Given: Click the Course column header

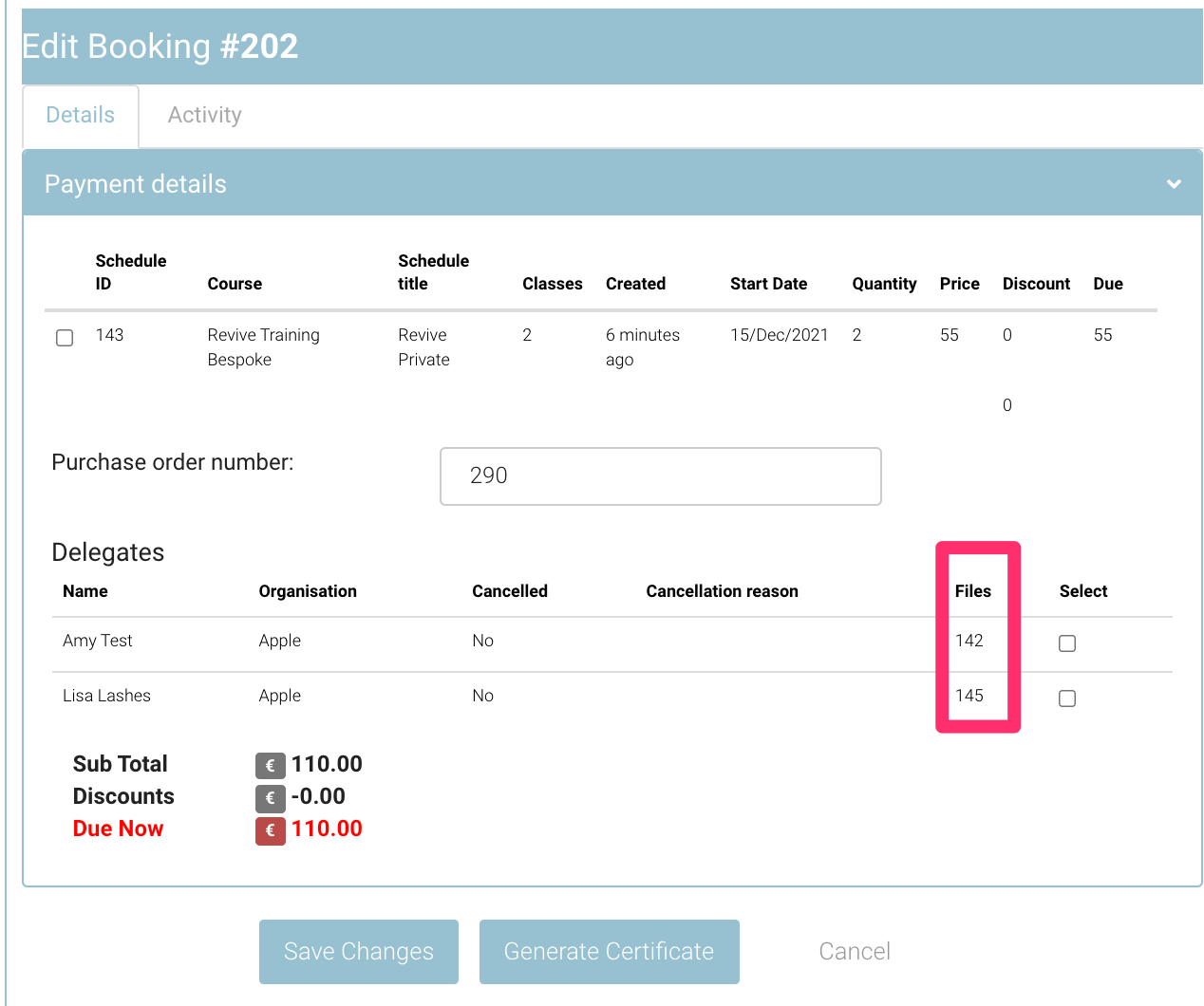Looking at the screenshot, I should click(235, 284).
